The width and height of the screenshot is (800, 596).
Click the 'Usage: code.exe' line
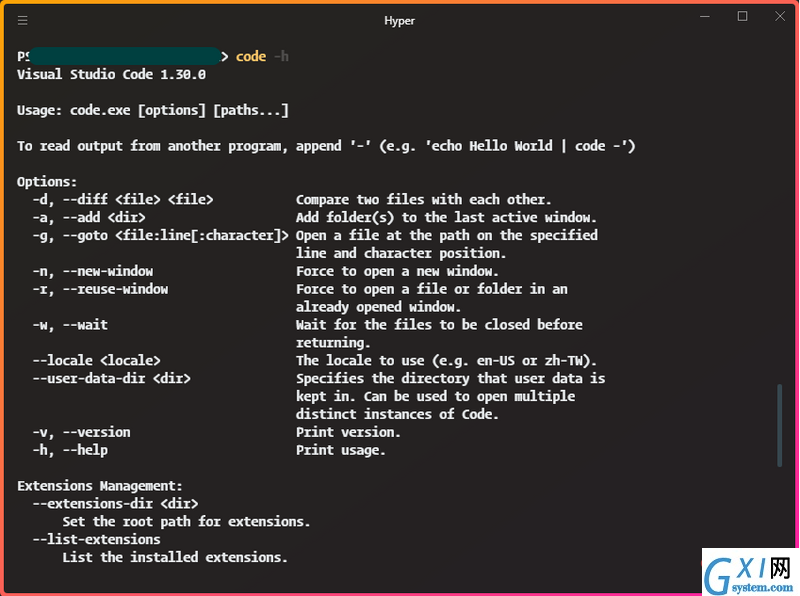[153, 110]
